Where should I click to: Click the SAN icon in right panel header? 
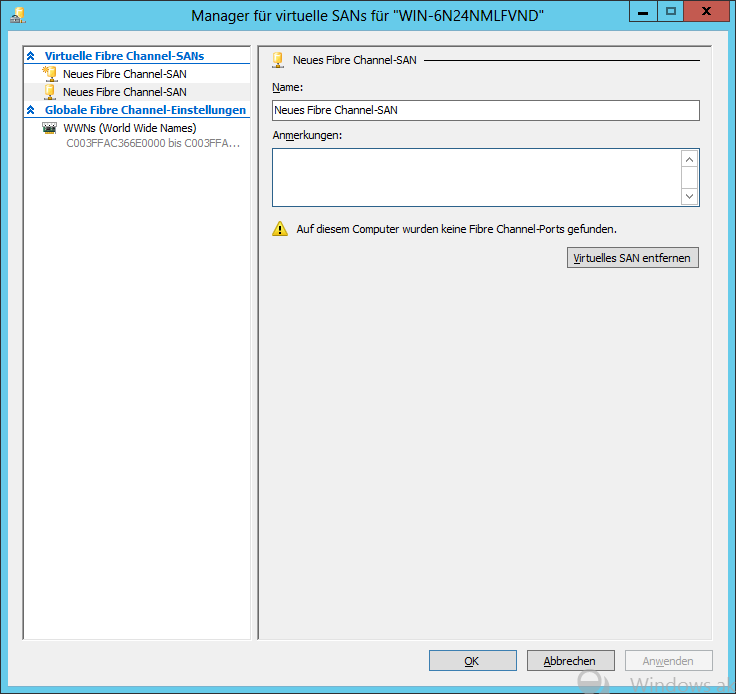pyautogui.click(x=278, y=60)
